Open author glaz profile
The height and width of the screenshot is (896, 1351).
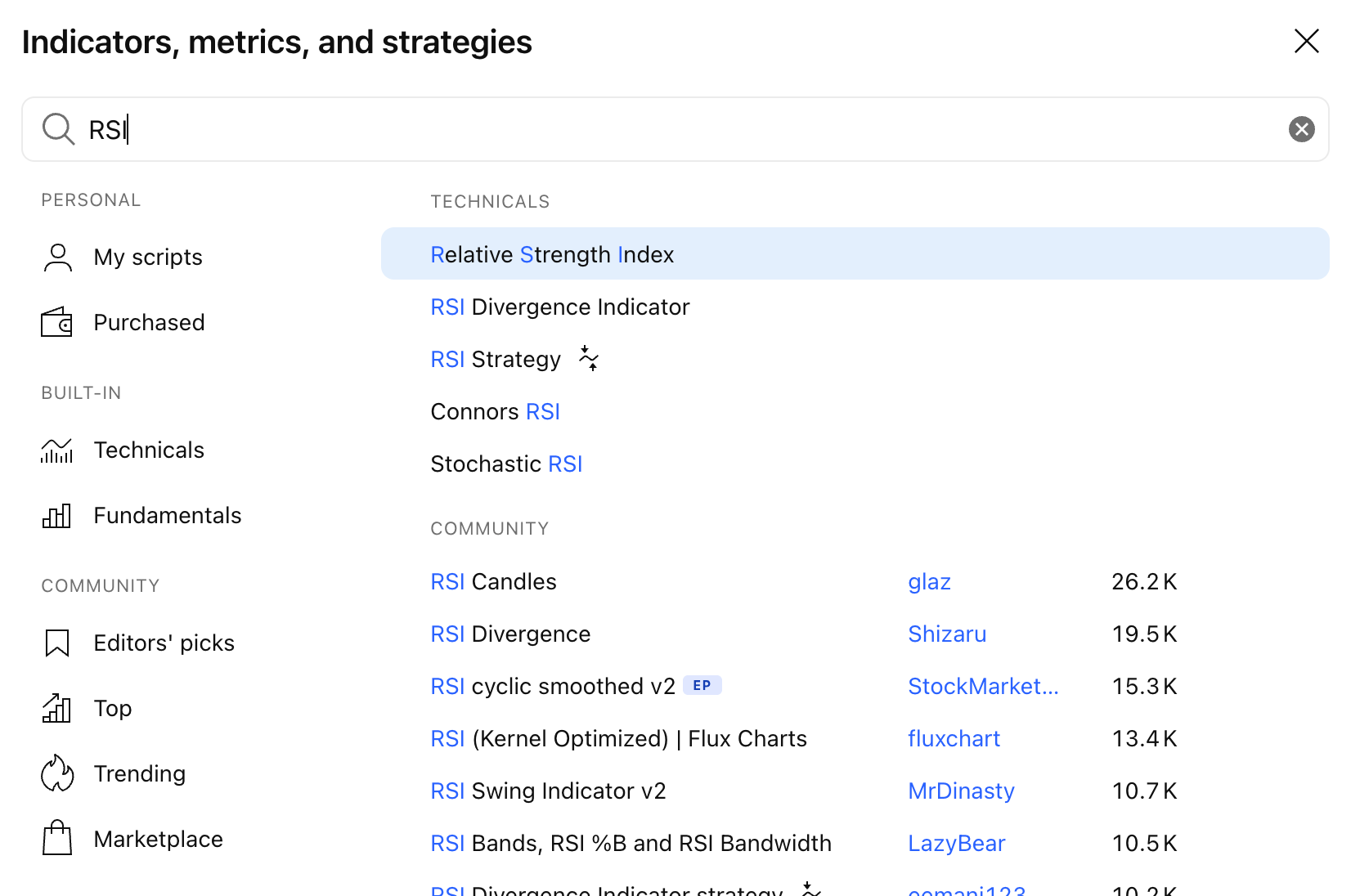coord(929,582)
